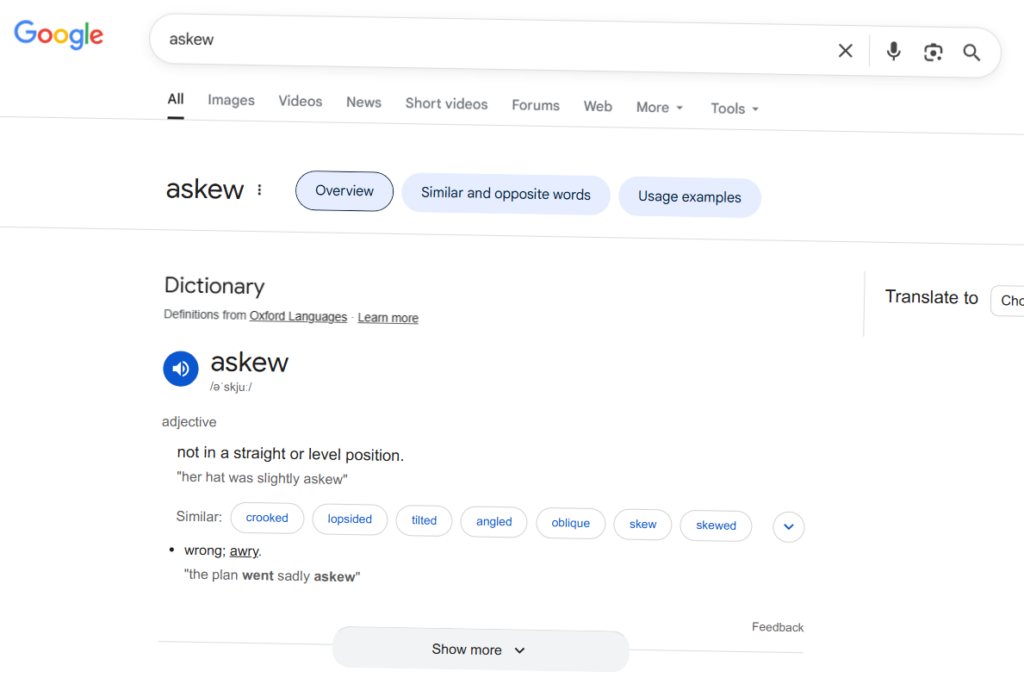This screenshot has width=1024, height=690.
Task: Switch to the Videos tab
Action: (x=300, y=101)
